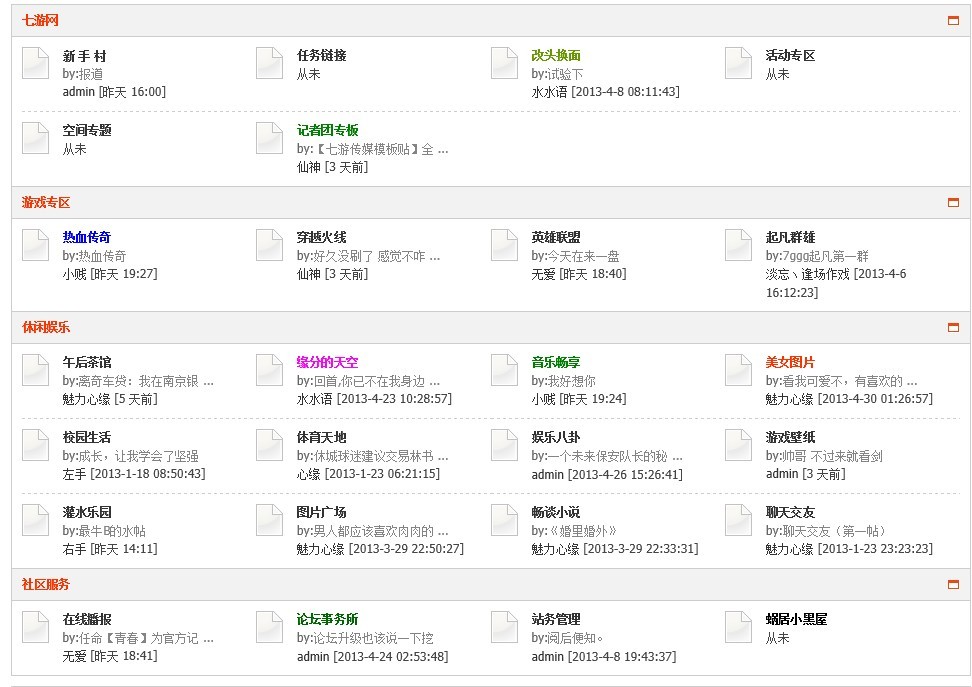This screenshot has width=972, height=687.
Task: Click the forum icon beside 畅谈小说
Action: pyautogui.click(x=505, y=520)
